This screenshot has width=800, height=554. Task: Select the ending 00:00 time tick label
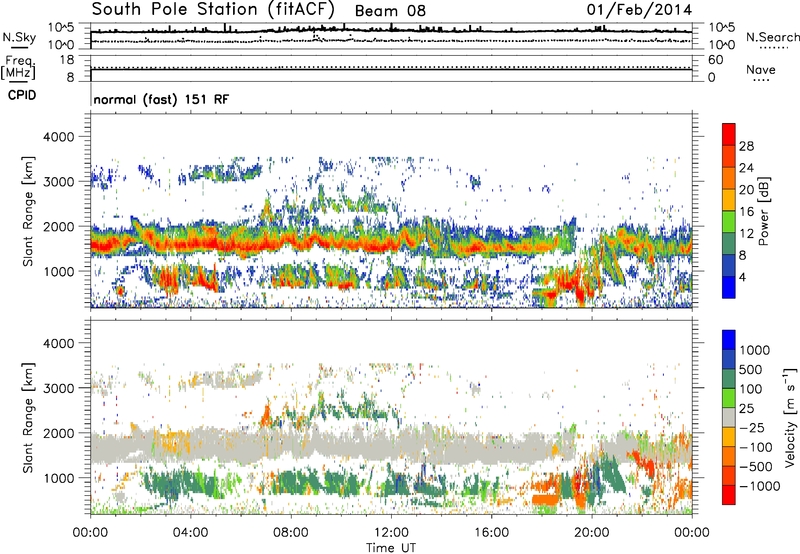coord(691,533)
